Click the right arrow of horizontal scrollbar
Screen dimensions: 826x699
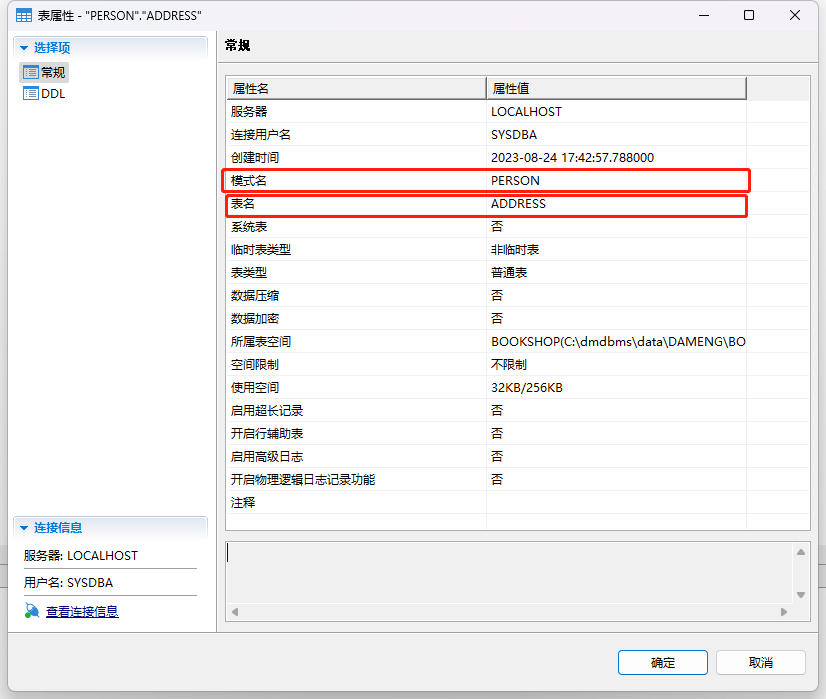pos(784,612)
